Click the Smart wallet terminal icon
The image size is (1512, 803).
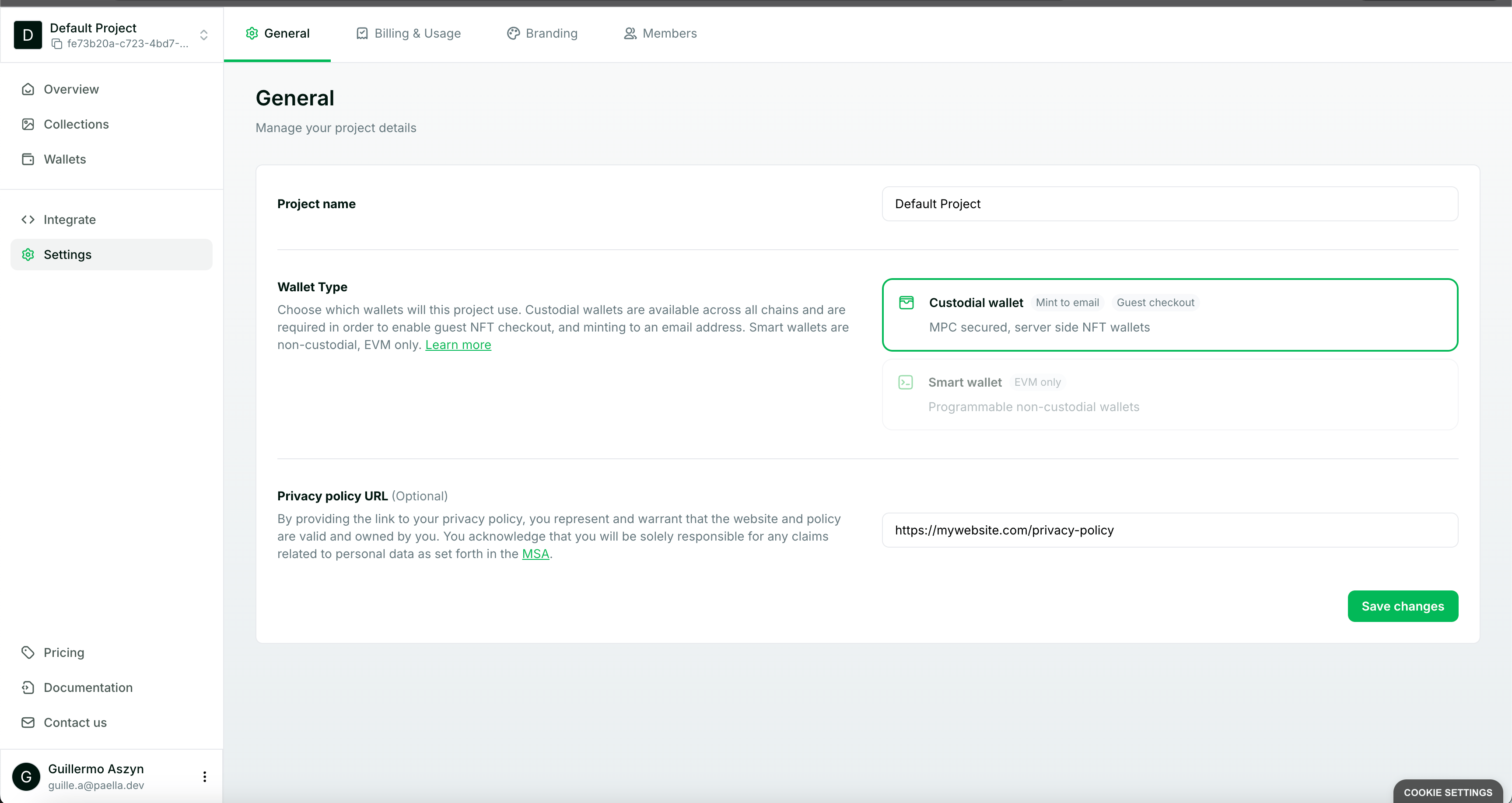(x=906, y=383)
